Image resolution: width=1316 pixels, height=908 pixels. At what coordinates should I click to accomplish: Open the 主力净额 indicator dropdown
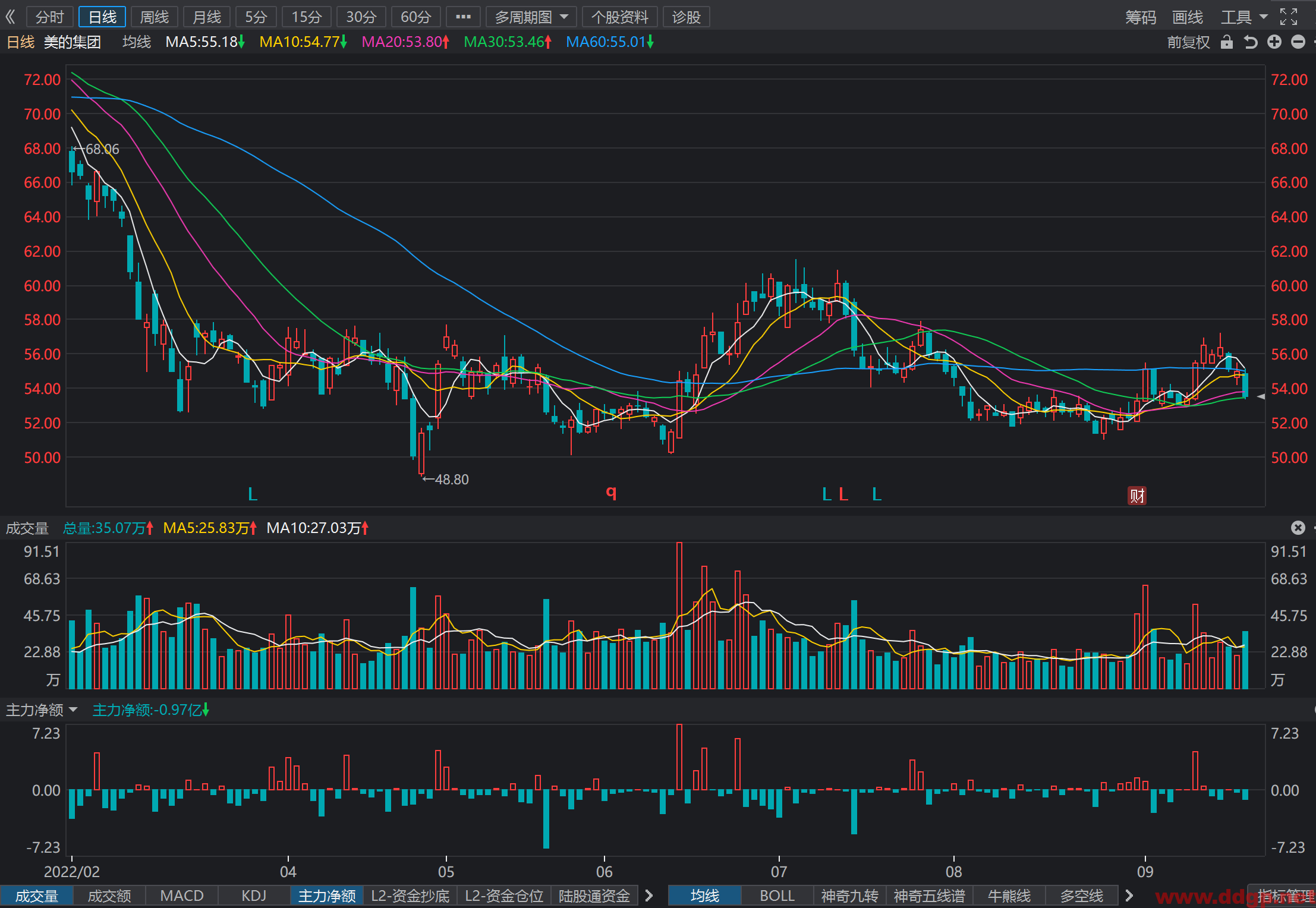[42, 710]
